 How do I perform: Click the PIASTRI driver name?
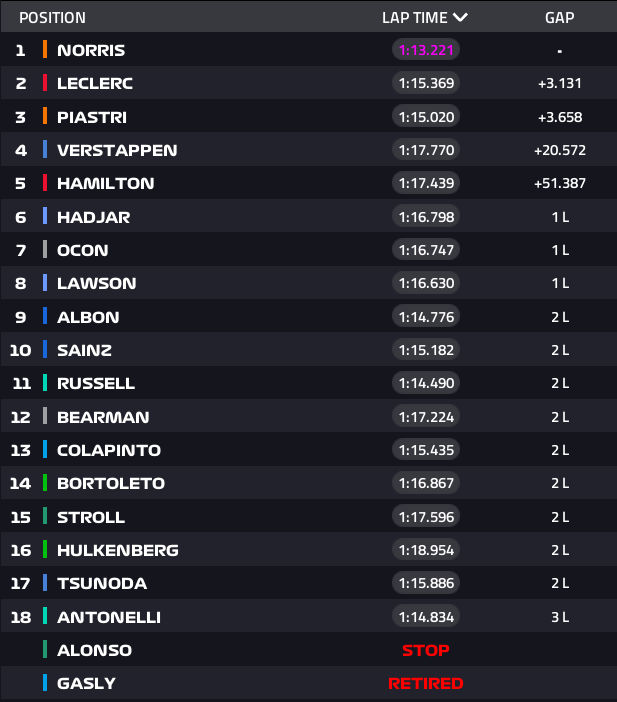point(92,117)
